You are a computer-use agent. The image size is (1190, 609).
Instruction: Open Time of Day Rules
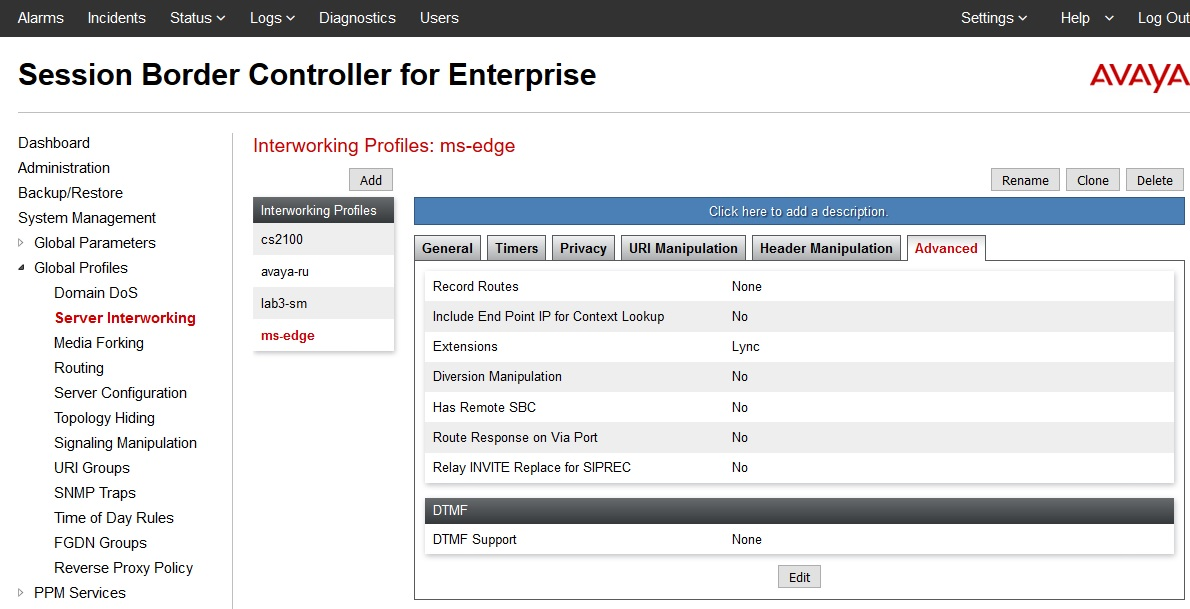[114, 519]
